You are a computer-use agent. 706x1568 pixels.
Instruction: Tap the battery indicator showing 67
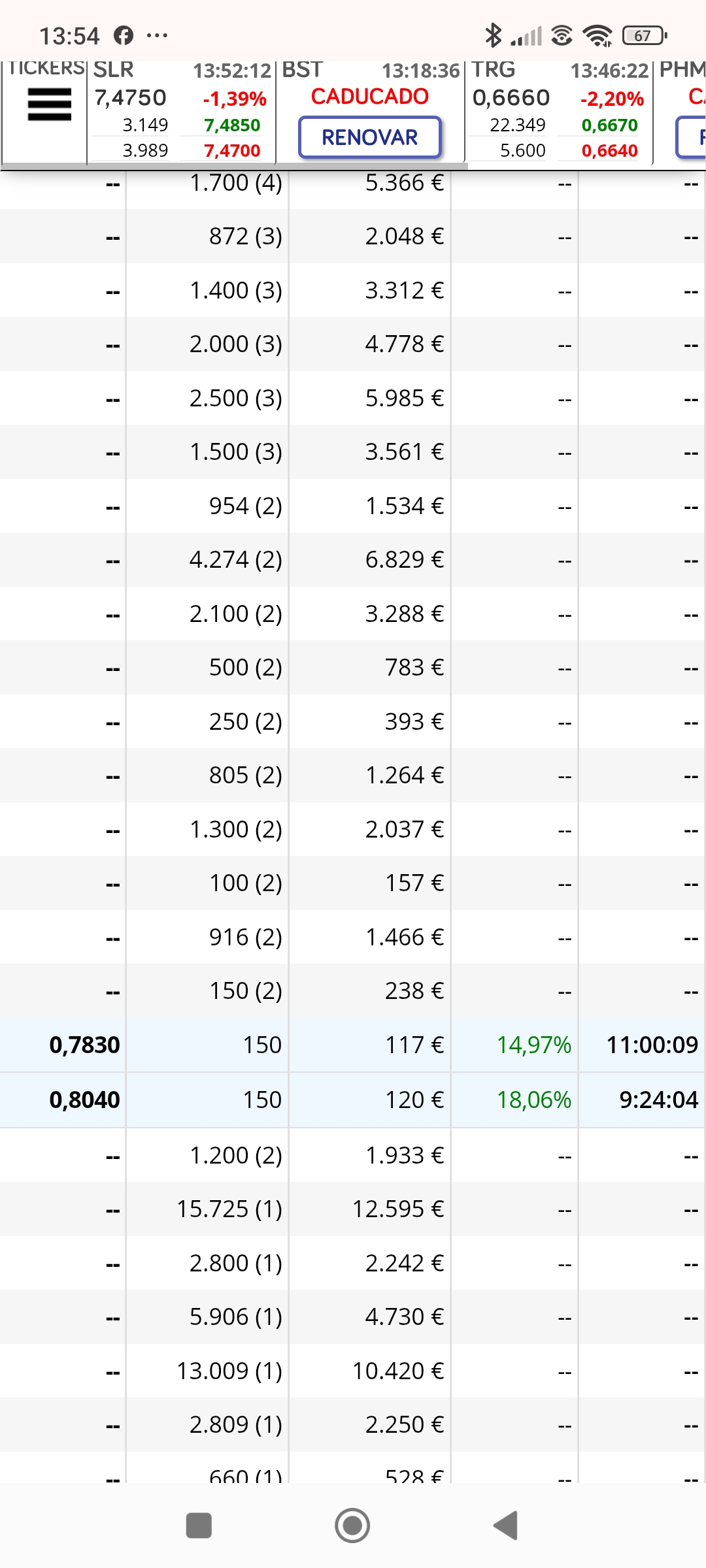pos(645,35)
